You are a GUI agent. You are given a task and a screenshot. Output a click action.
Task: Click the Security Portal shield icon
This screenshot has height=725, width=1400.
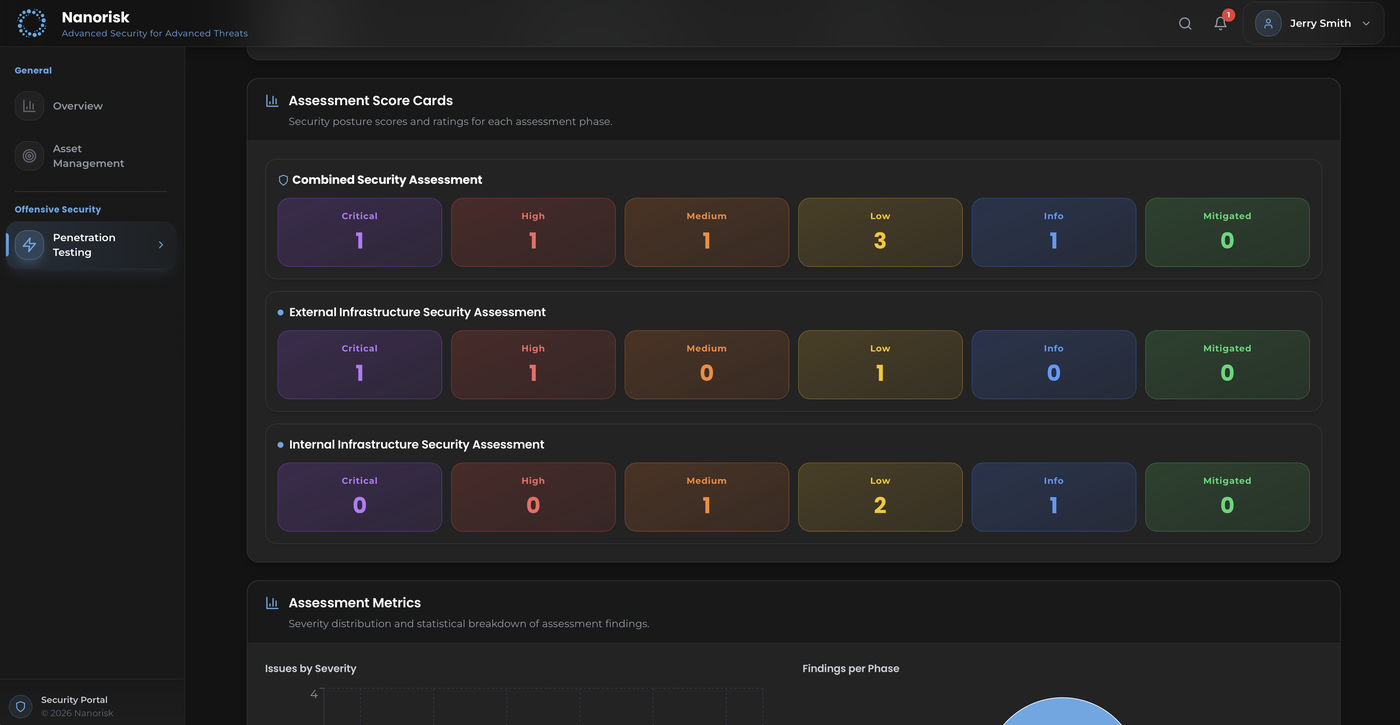(20, 706)
